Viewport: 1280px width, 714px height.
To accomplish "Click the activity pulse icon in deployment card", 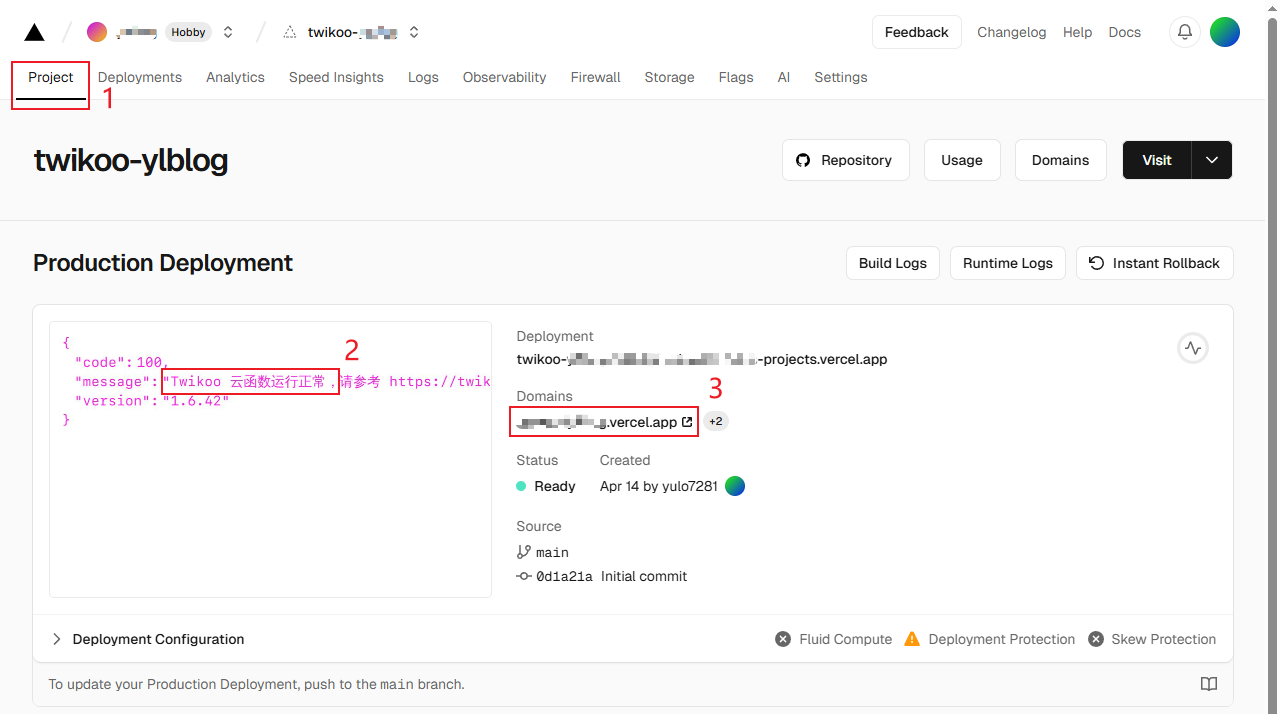I will point(1192,348).
